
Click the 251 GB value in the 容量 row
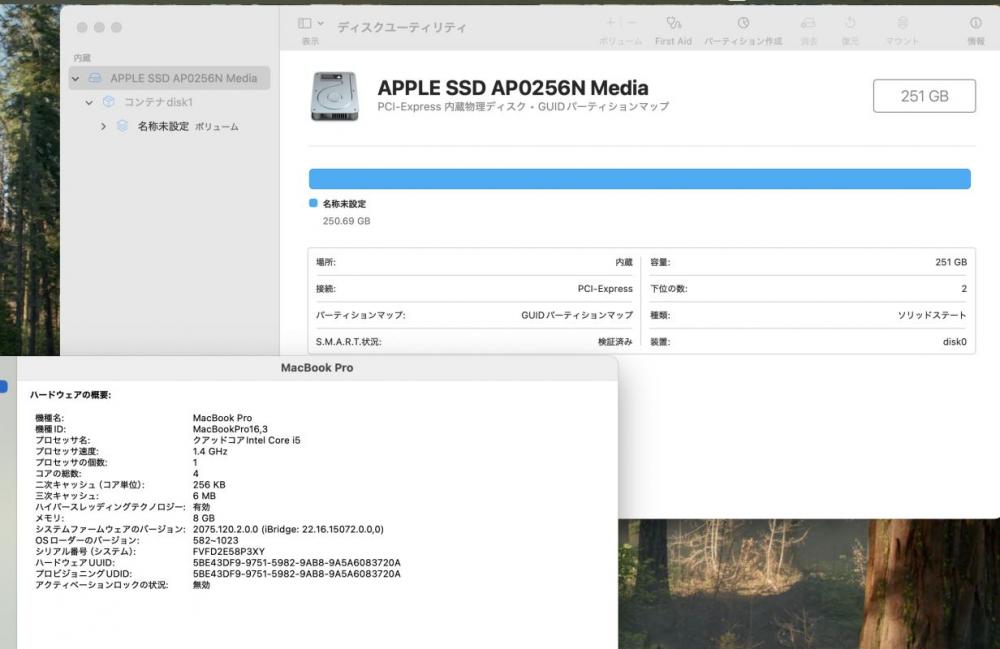tap(951, 262)
